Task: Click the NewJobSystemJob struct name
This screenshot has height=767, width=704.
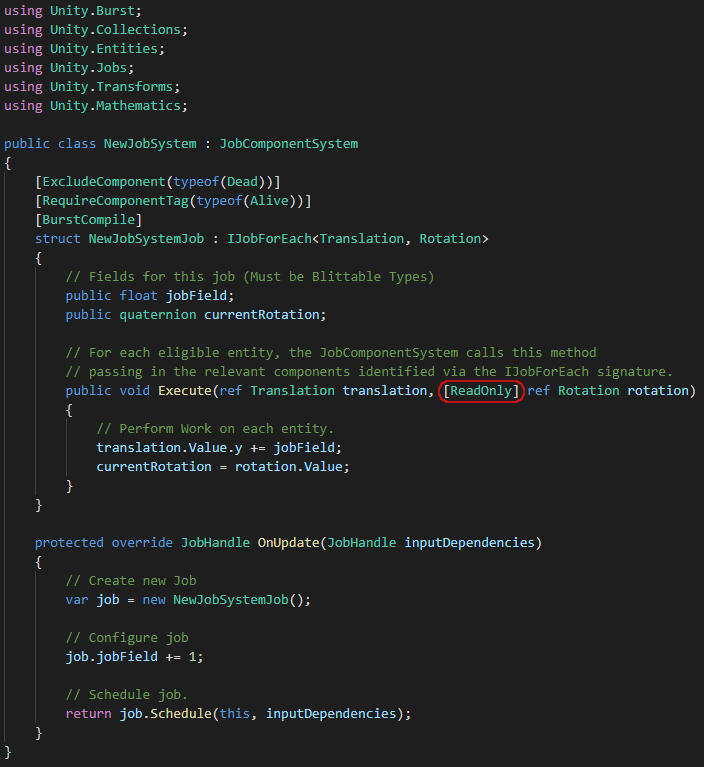Action: (146, 239)
